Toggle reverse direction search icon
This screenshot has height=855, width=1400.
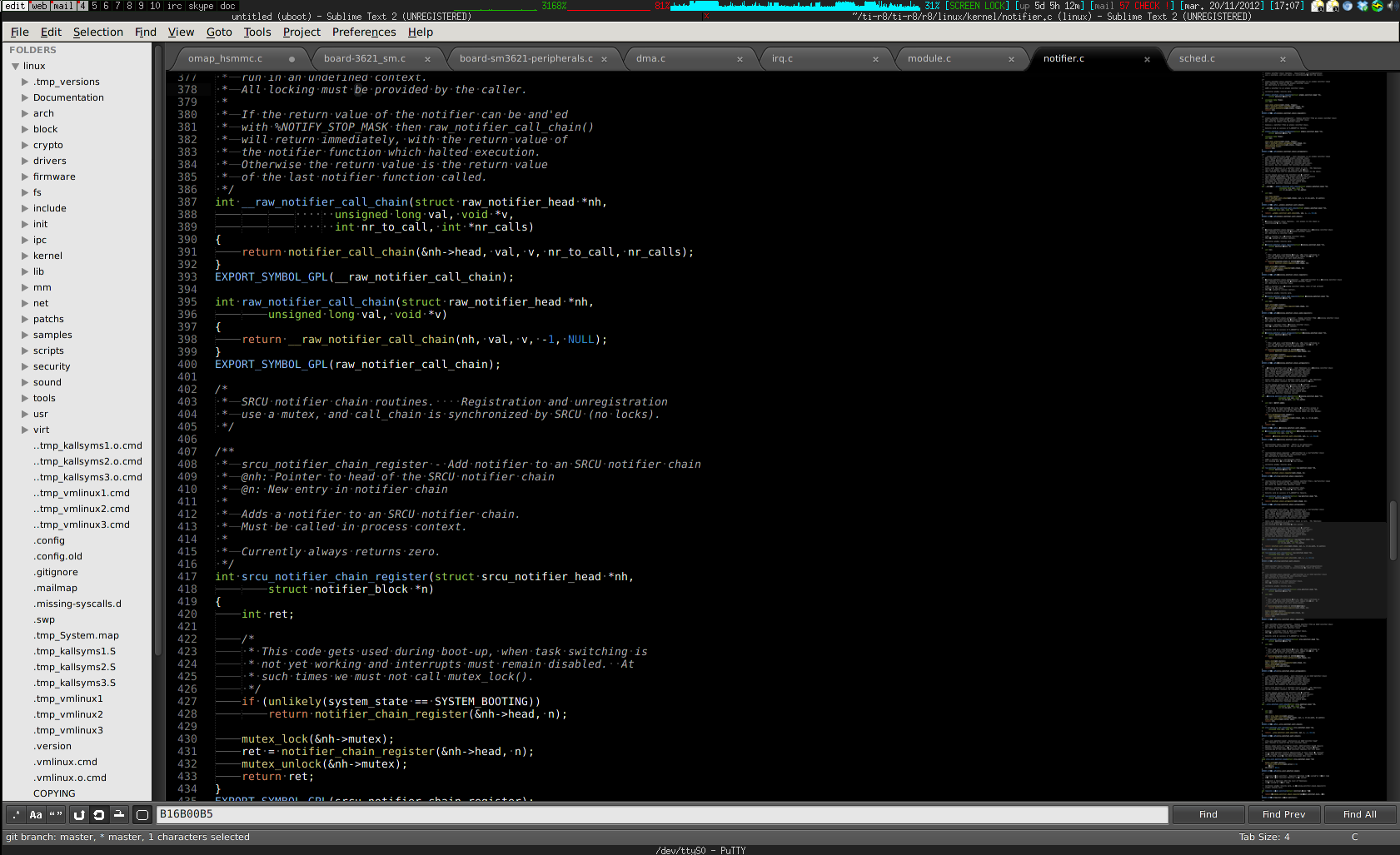[x=79, y=815]
